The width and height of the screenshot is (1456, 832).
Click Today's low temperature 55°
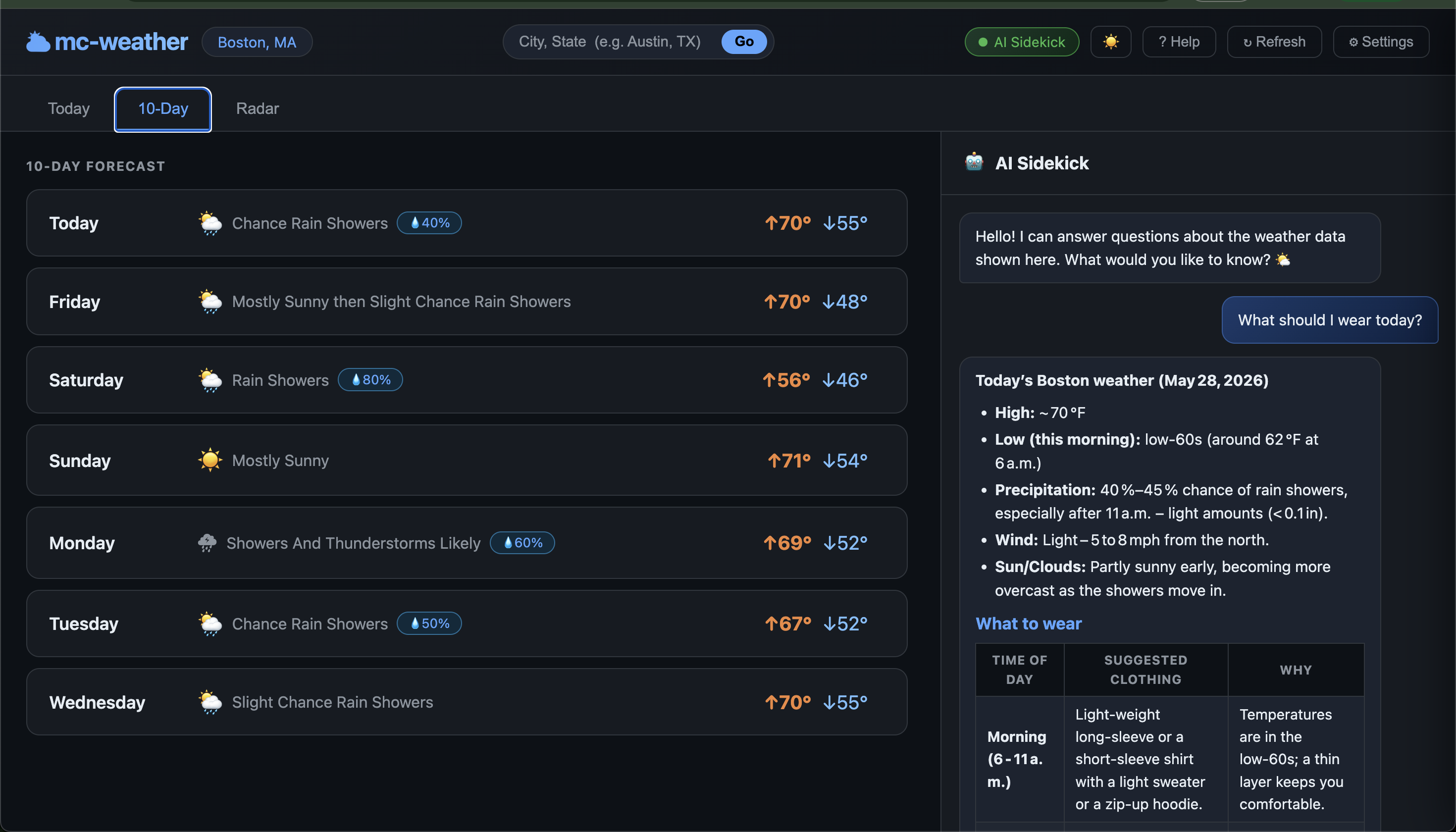tap(845, 223)
